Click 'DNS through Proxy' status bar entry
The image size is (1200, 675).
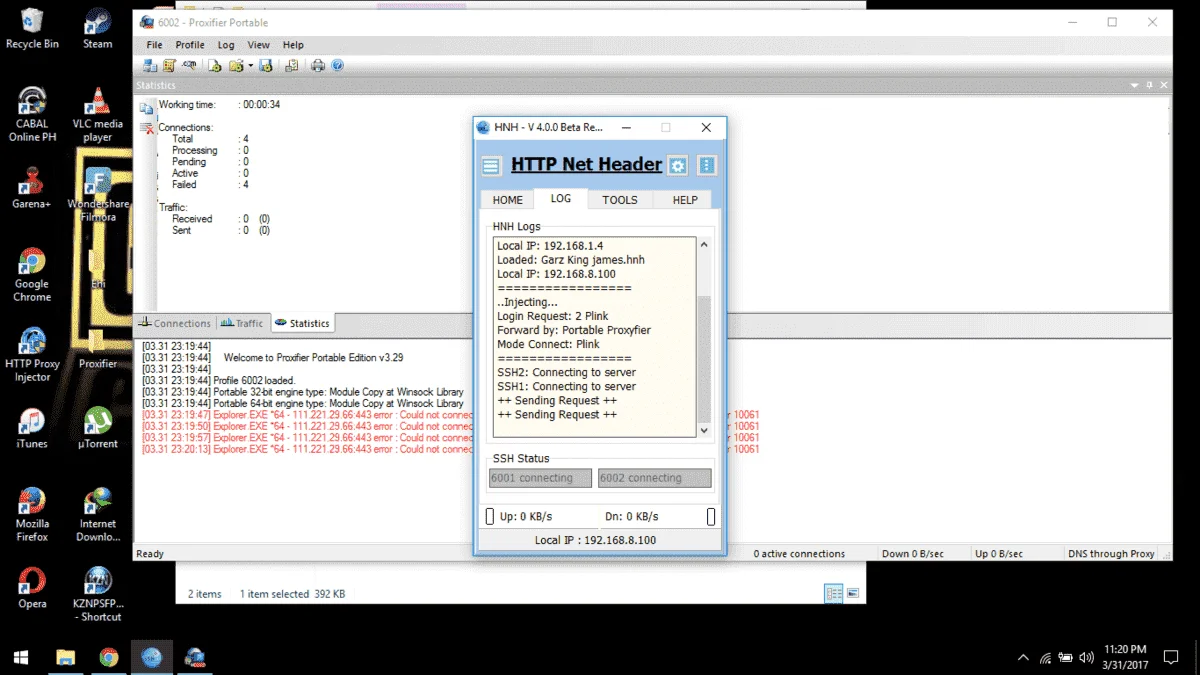tap(1111, 553)
